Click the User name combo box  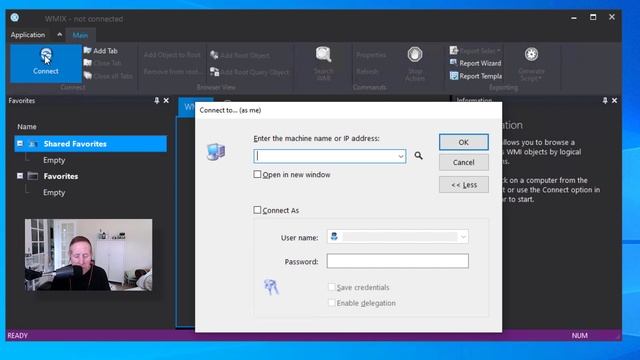[x=398, y=237]
